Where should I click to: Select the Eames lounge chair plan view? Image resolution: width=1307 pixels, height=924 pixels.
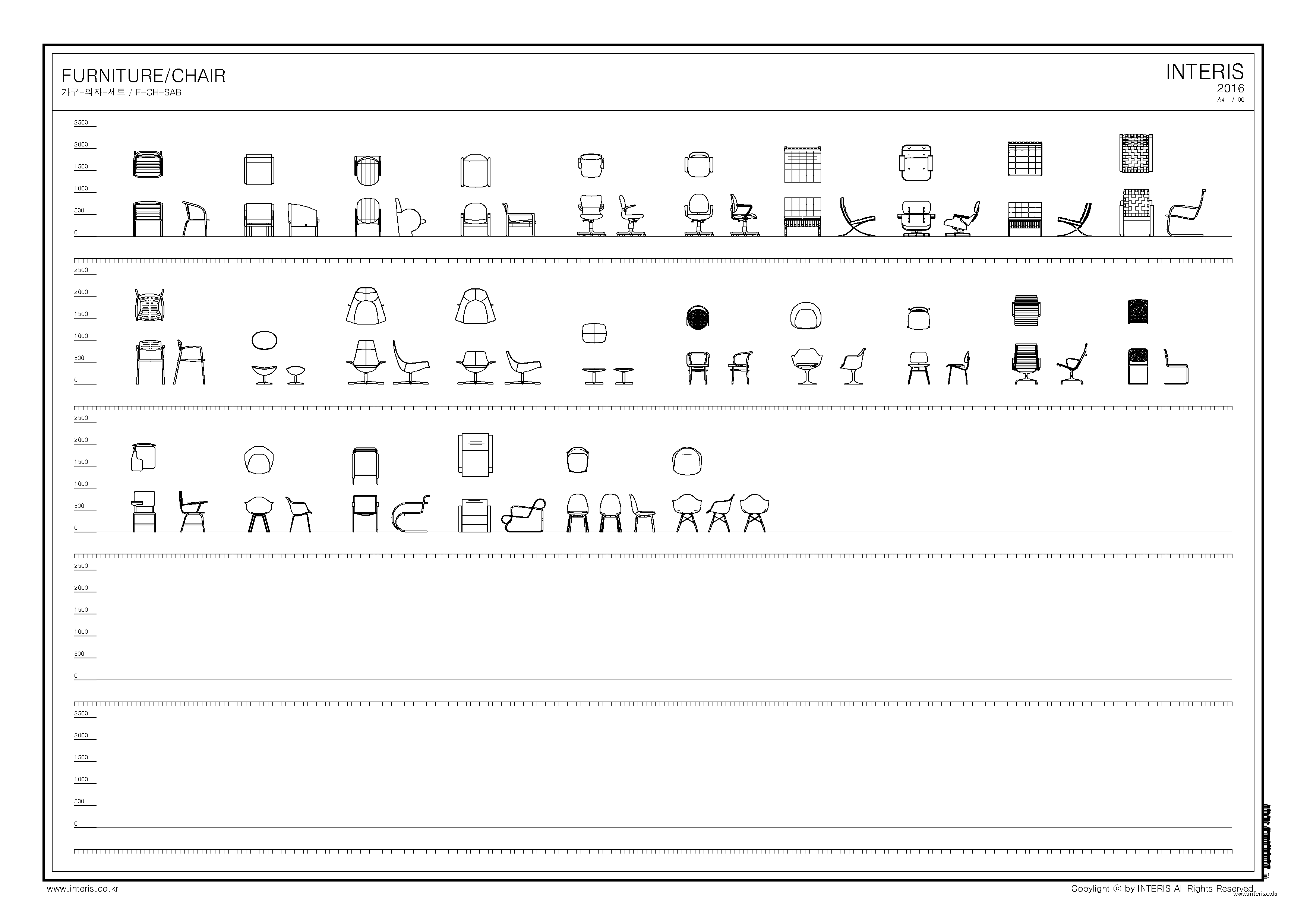(916, 163)
